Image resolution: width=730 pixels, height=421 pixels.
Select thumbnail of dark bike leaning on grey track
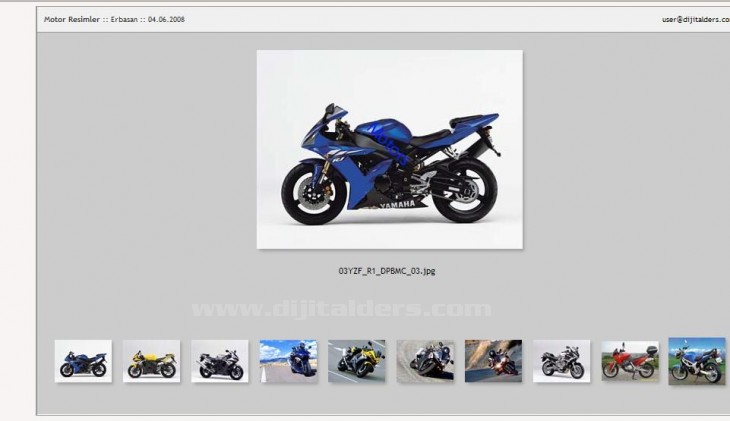425,361
